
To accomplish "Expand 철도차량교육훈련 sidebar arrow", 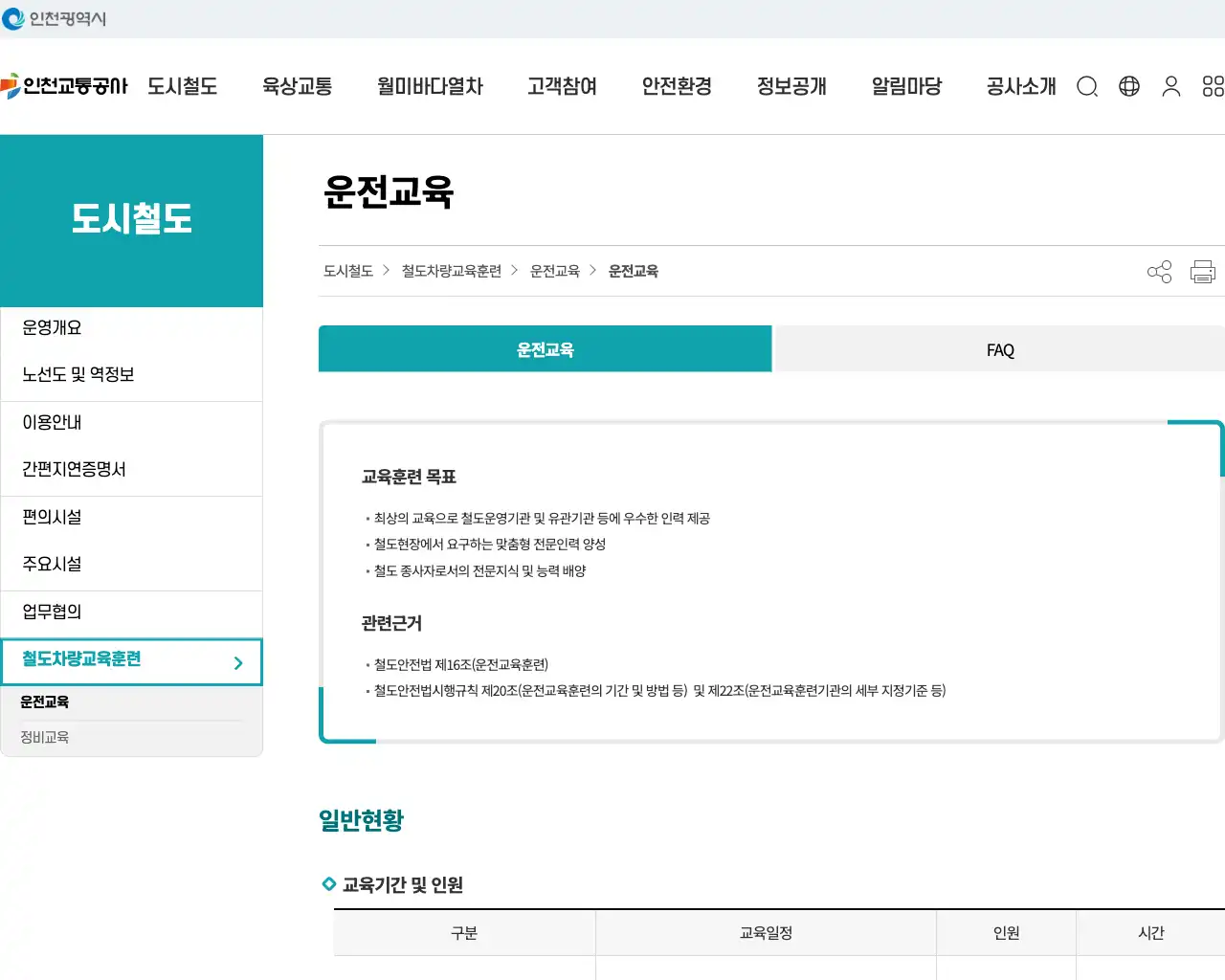I will [x=238, y=662].
